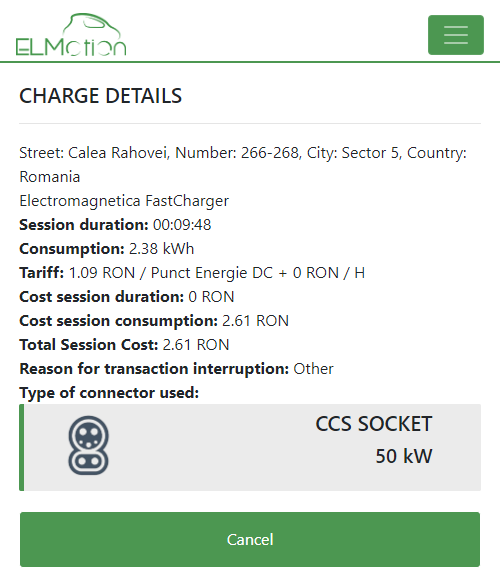The height and width of the screenshot is (581, 500).
Task: Click the Total Session Cost line
Action: pyautogui.click(x=124, y=345)
